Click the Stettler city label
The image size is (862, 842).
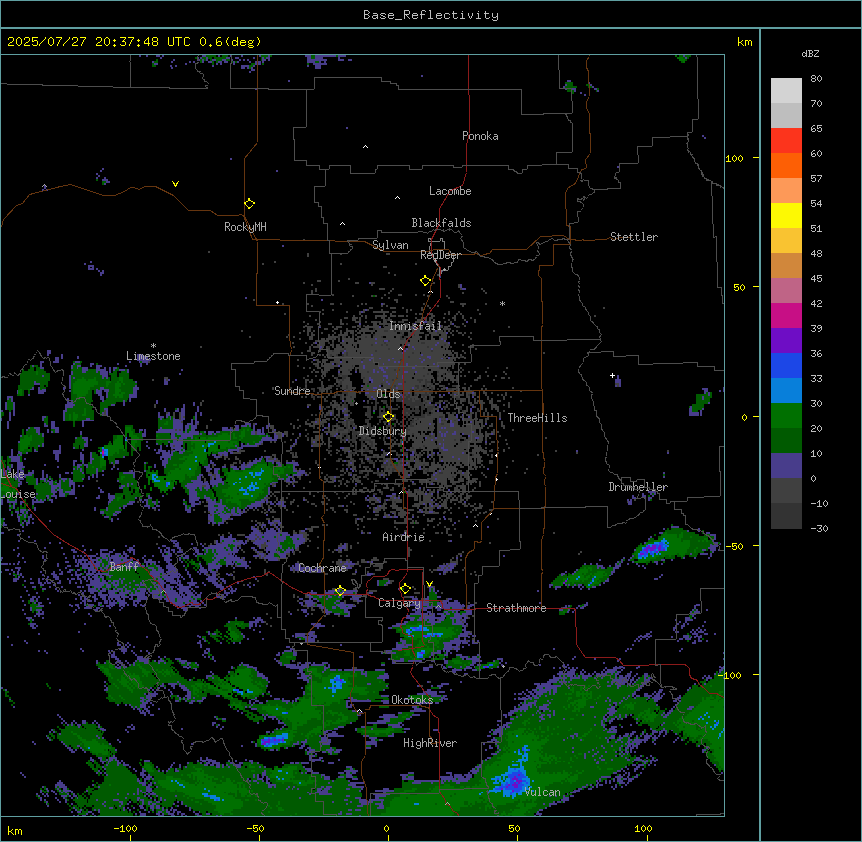[634, 237]
